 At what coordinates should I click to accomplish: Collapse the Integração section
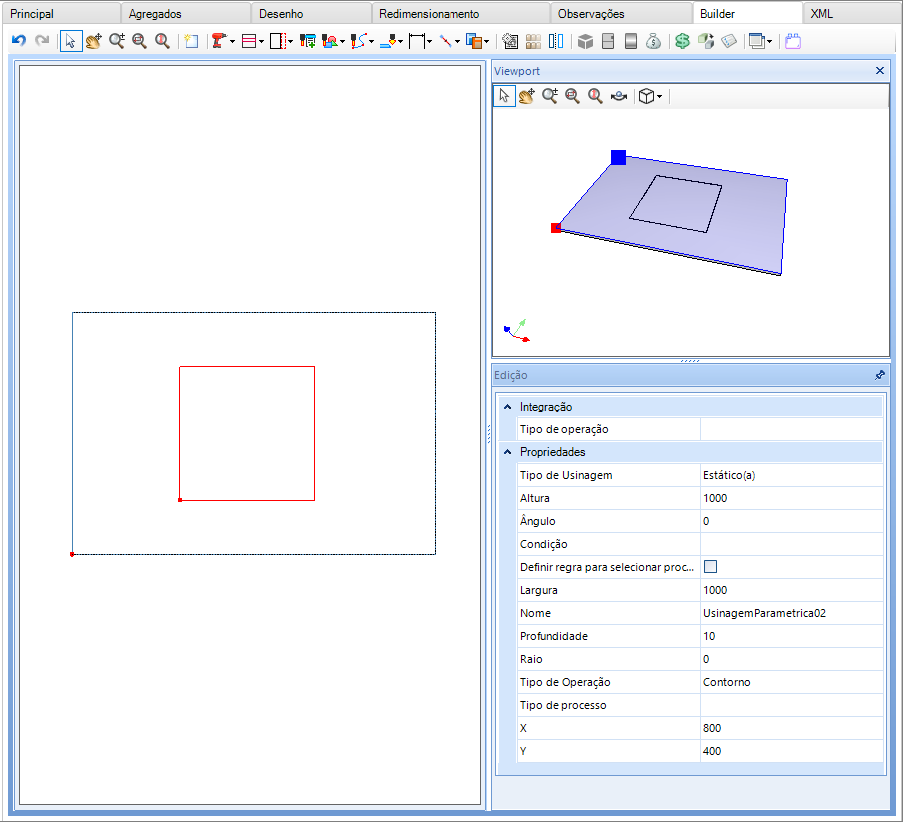pos(508,407)
